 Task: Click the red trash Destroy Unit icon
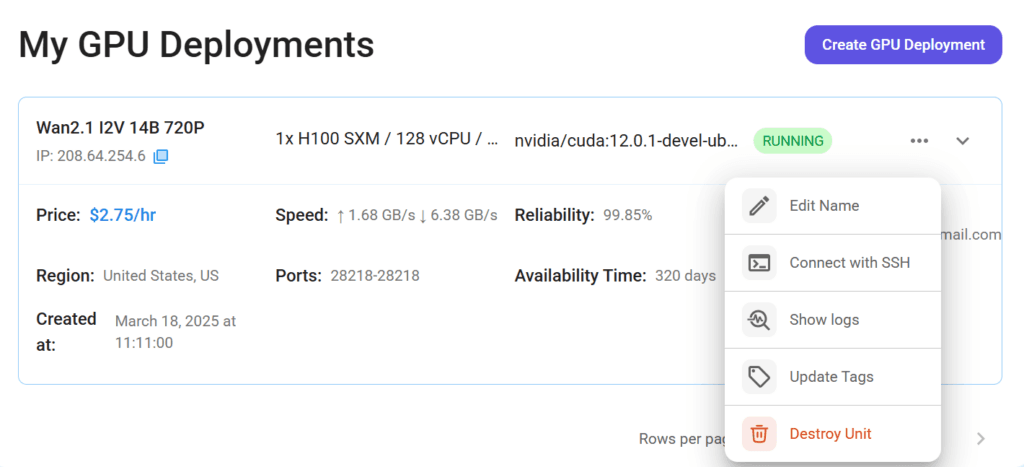(x=759, y=434)
